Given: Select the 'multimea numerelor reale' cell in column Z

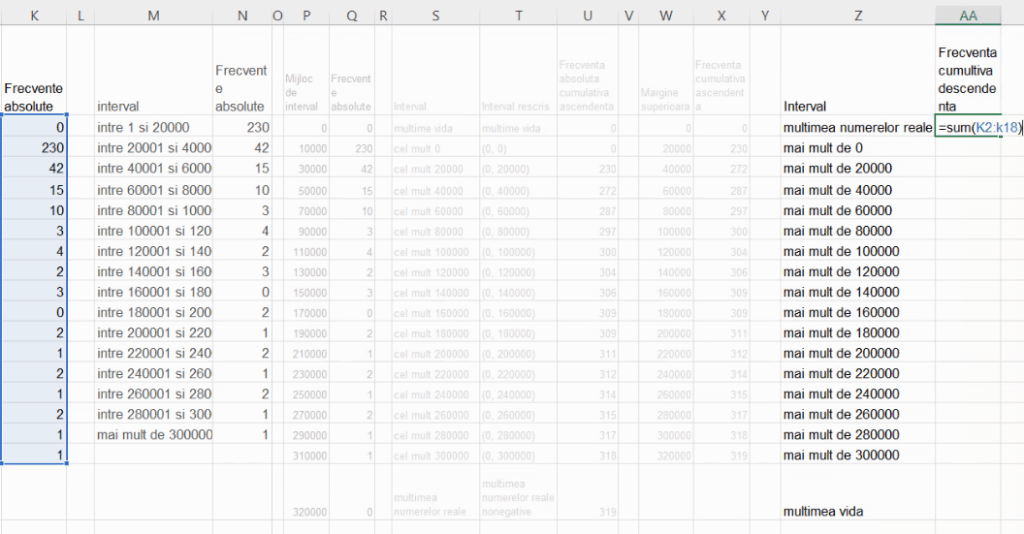Looking at the screenshot, I should 857,128.
